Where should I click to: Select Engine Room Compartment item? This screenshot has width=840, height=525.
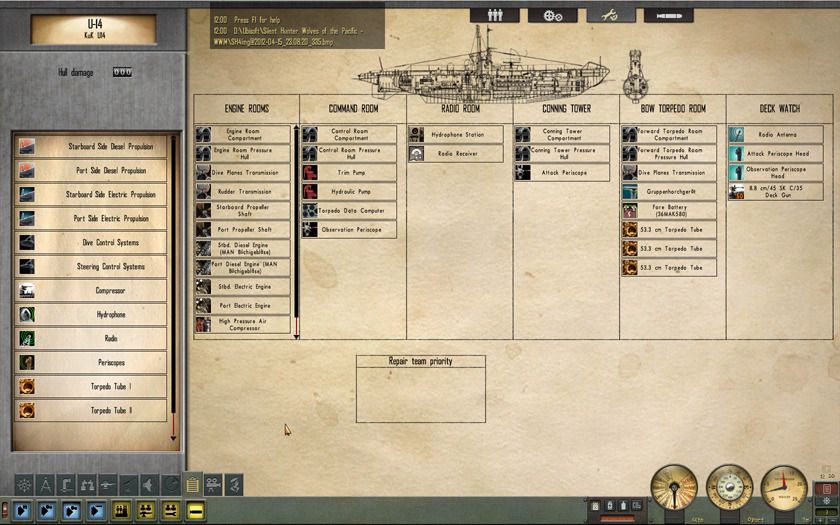[x=243, y=134]
